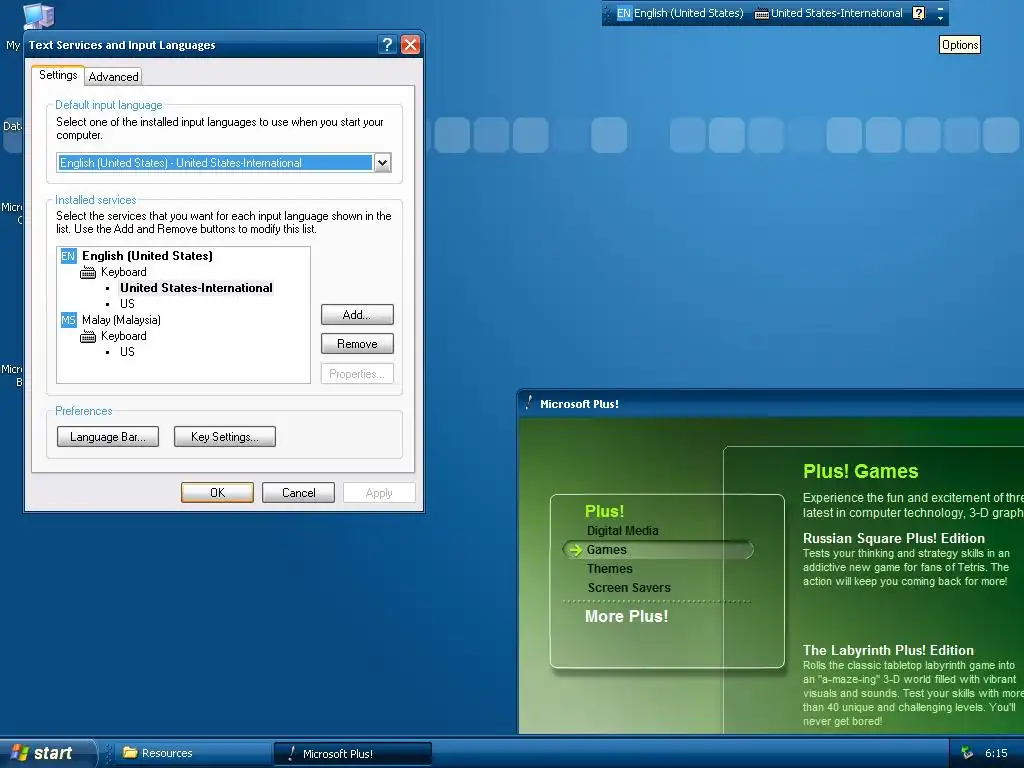This screenshot has height=768, width=1024.
Task: Click the Apply button
Action: (x=379, y=493)
